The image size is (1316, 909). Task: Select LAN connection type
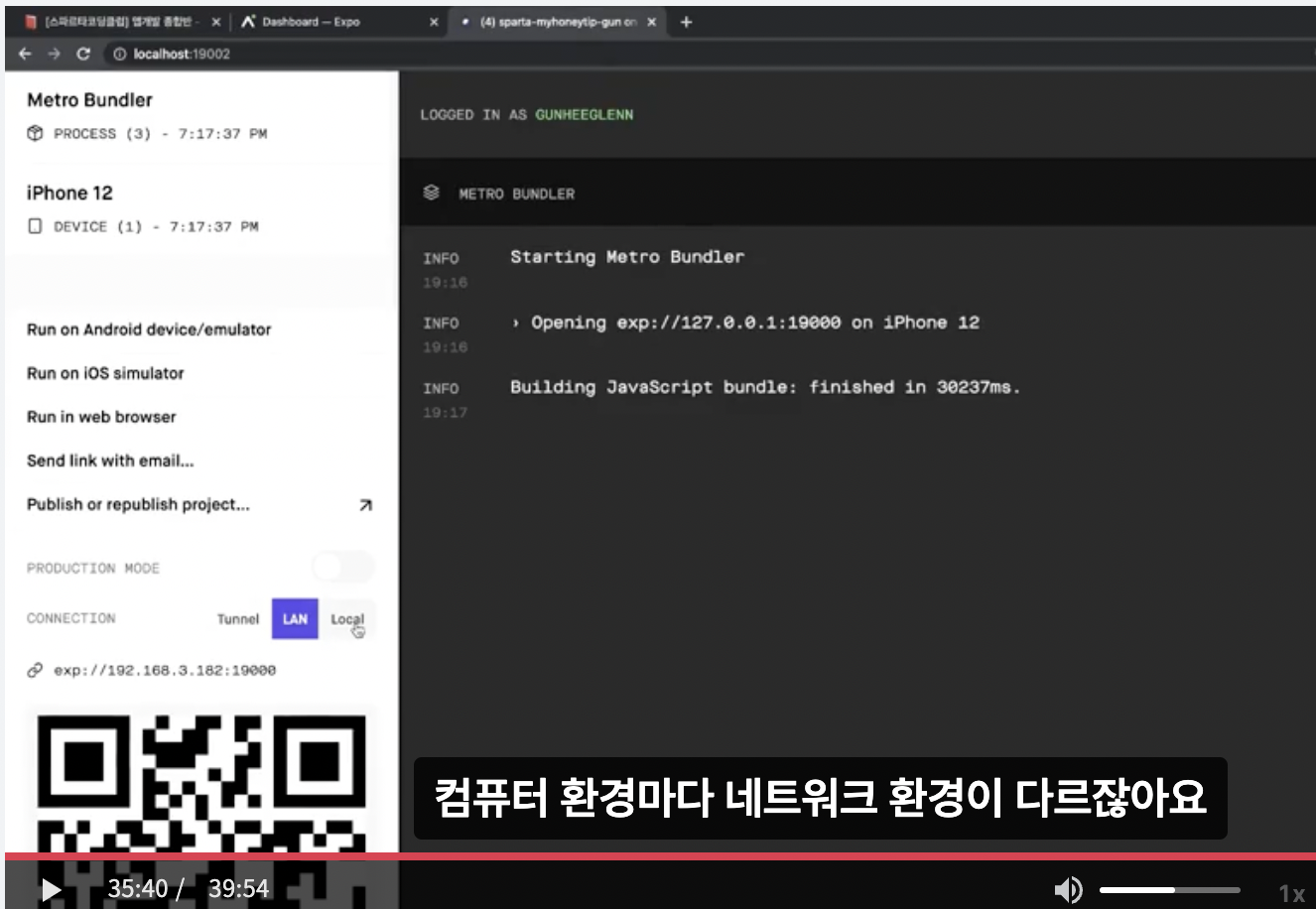[x=295, y=619]
